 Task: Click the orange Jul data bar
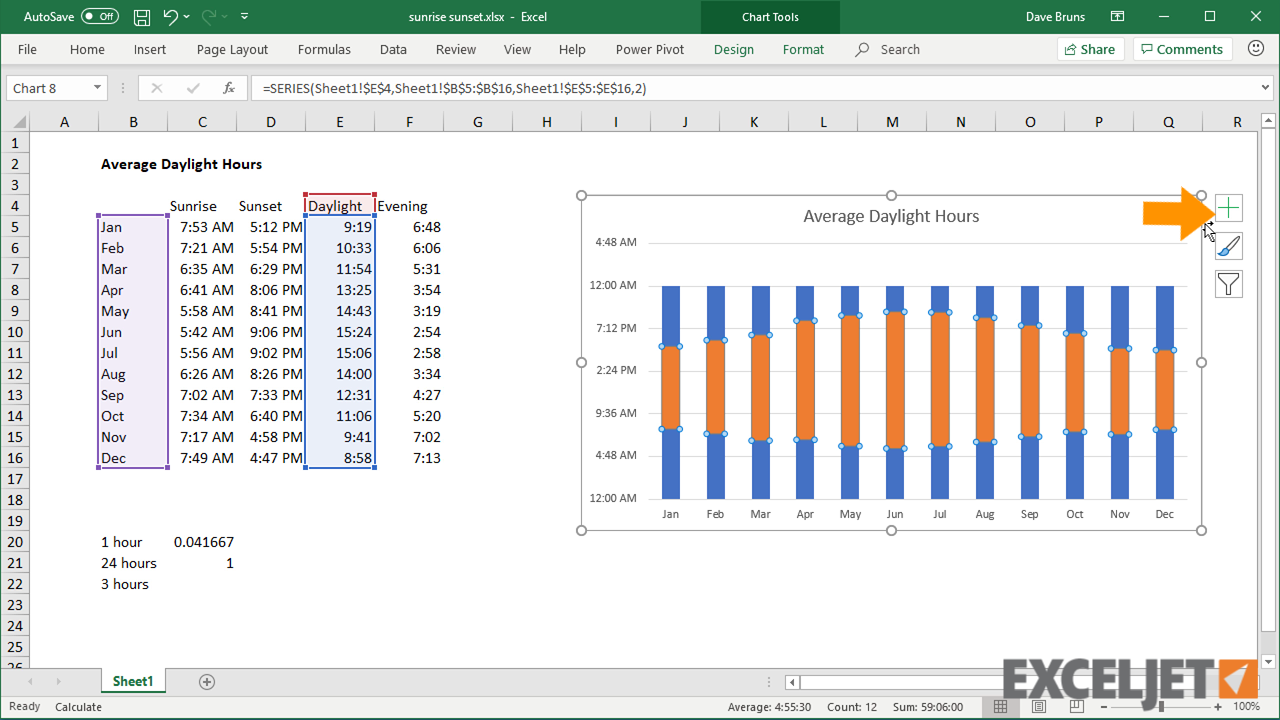click(x=940, y=379)
